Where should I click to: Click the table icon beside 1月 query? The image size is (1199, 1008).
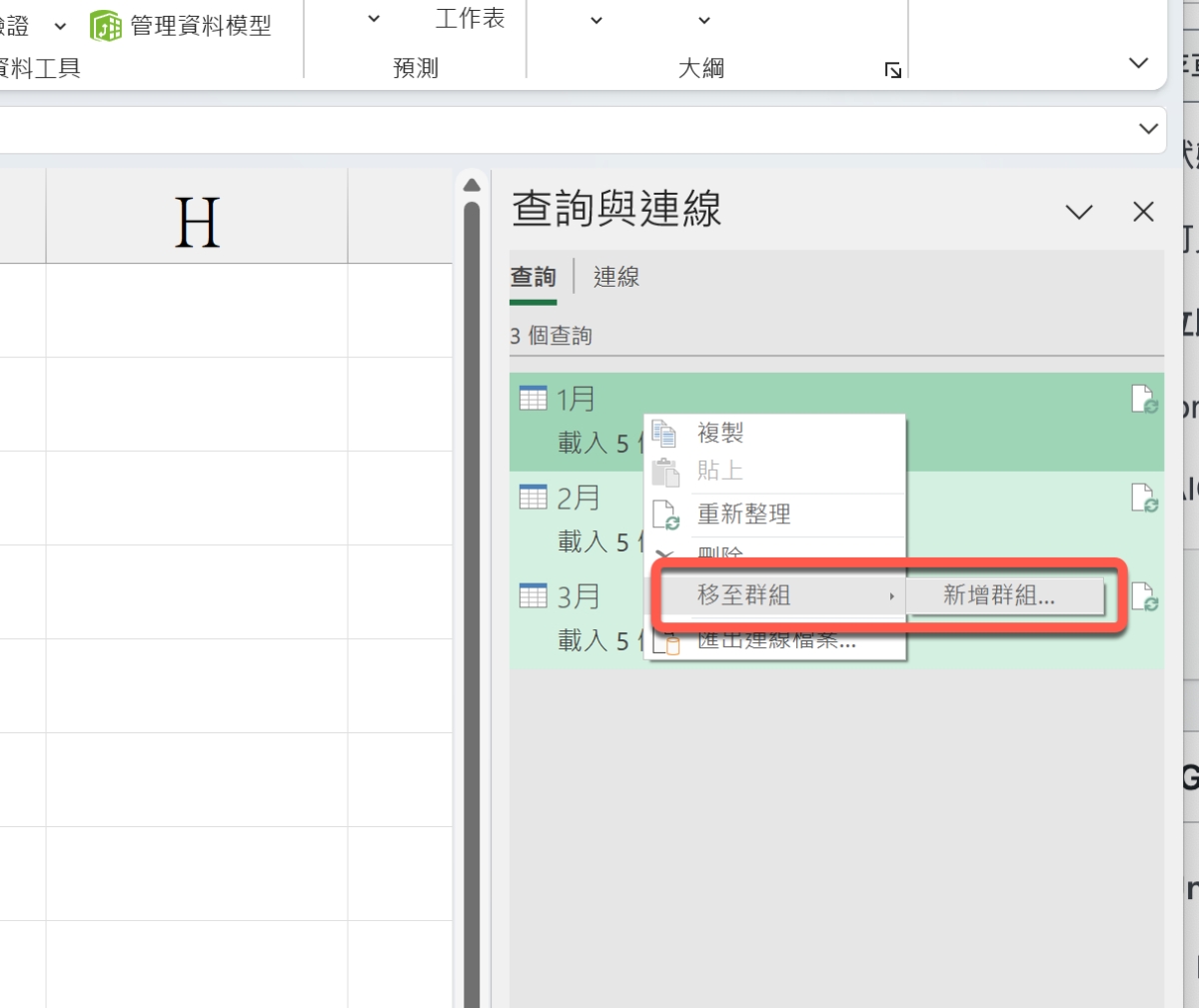[534, 399]
